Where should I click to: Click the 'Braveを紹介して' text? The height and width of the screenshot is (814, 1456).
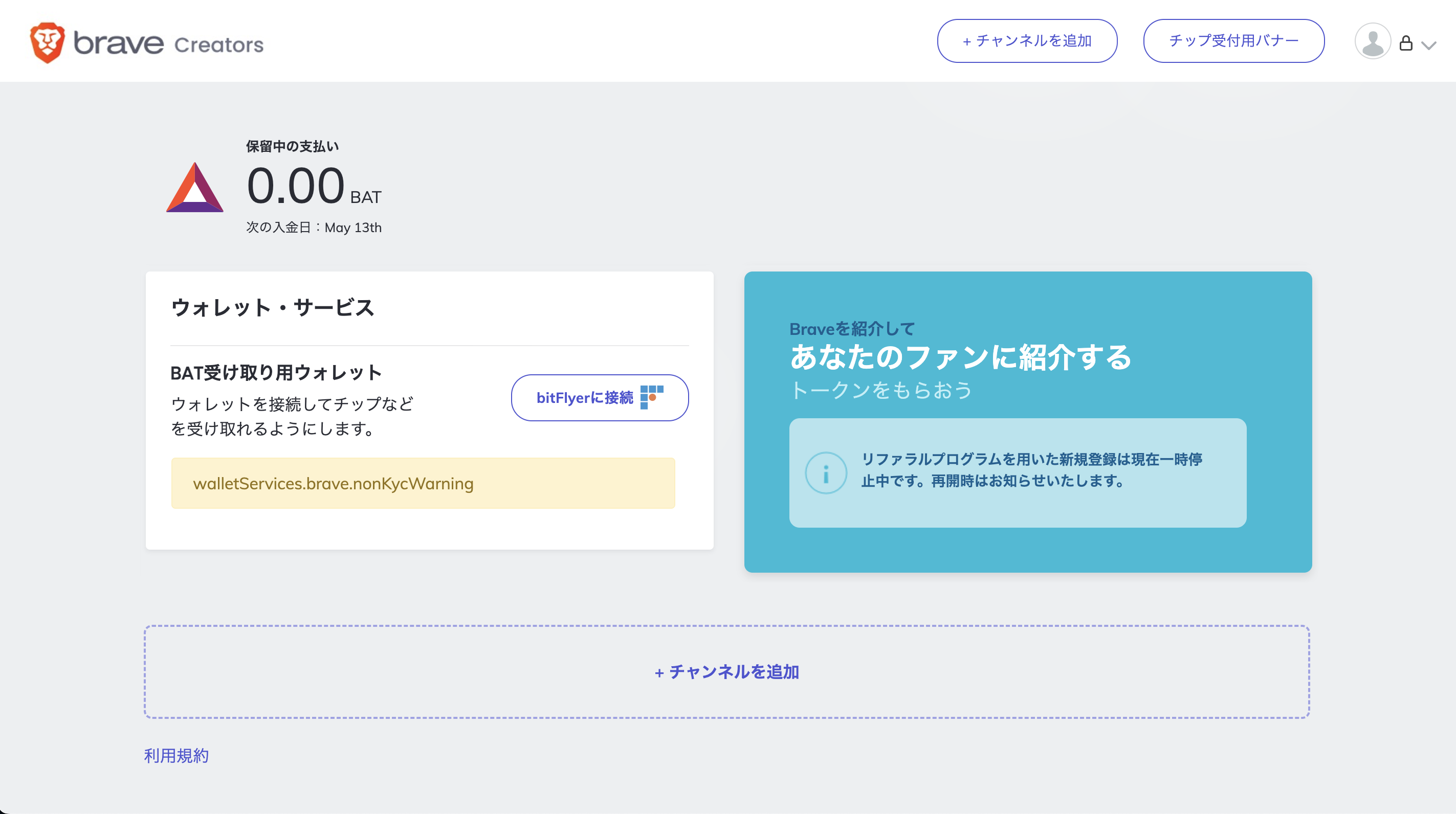tap(852, 329)
